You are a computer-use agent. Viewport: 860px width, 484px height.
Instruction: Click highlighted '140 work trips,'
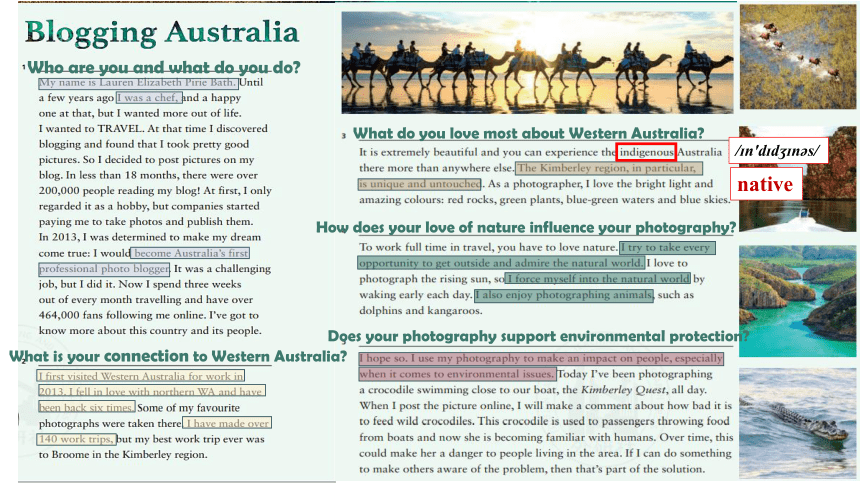76,439
